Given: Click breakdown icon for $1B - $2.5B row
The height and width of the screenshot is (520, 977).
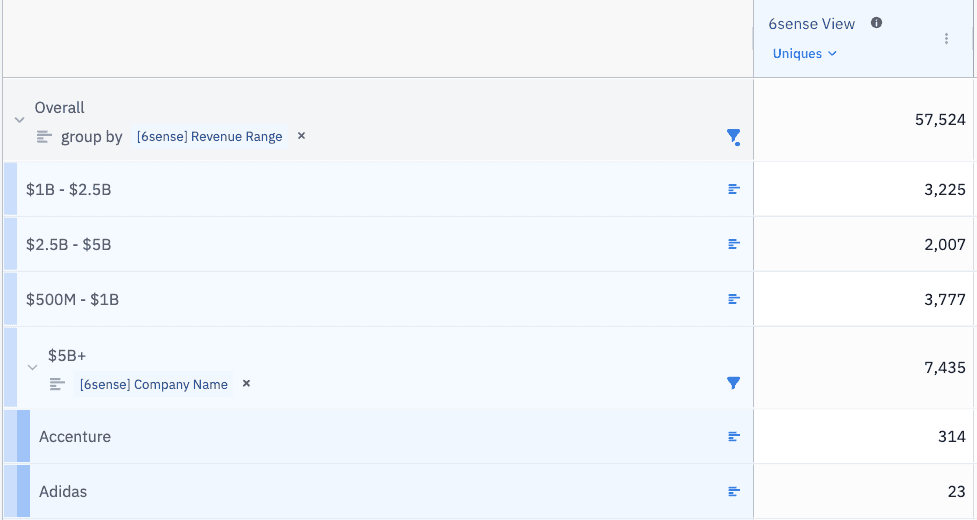Looking at the screenshot, I should [734, 189].
